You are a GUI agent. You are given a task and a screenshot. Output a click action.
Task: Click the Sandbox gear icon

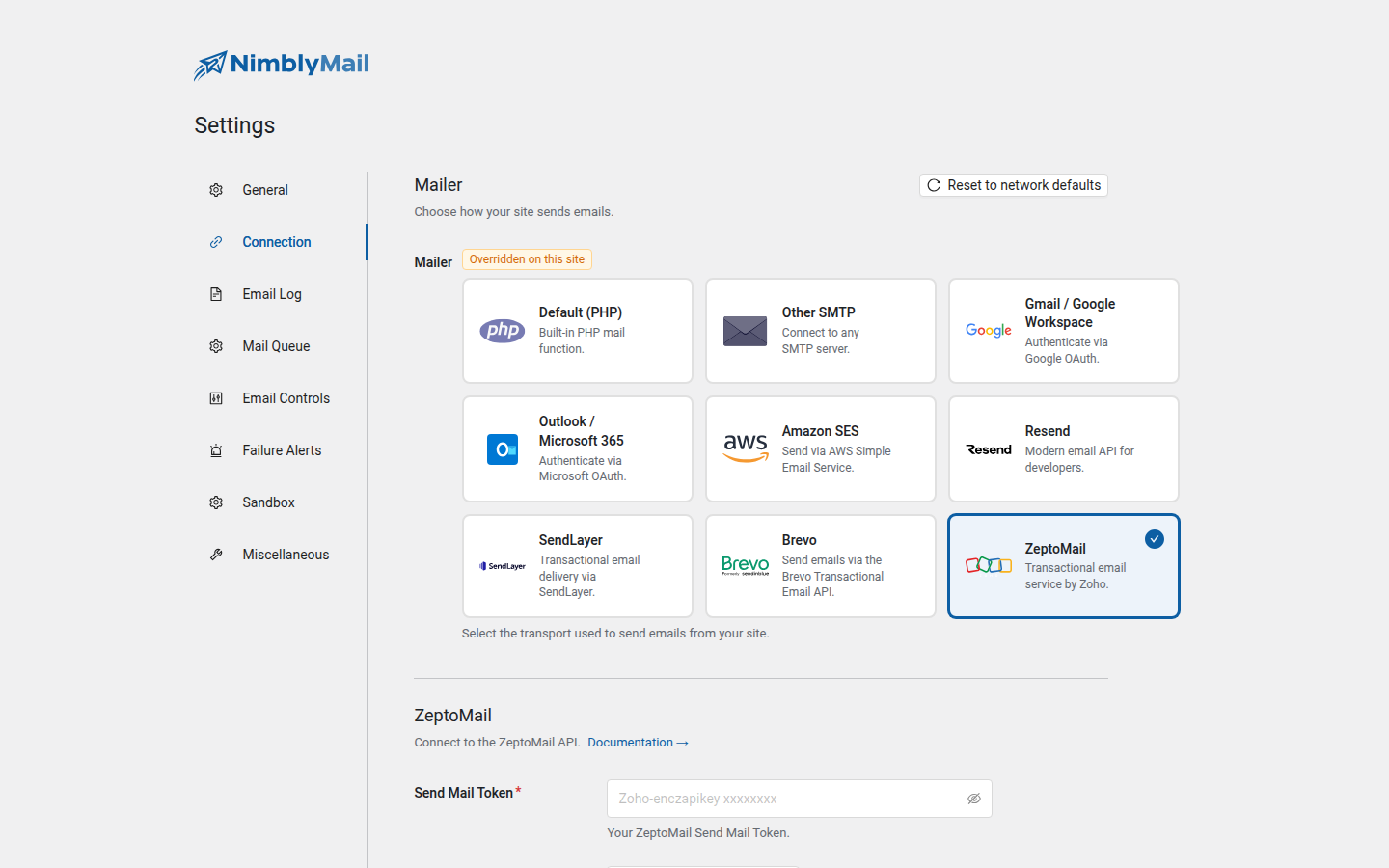coord(216,502)
